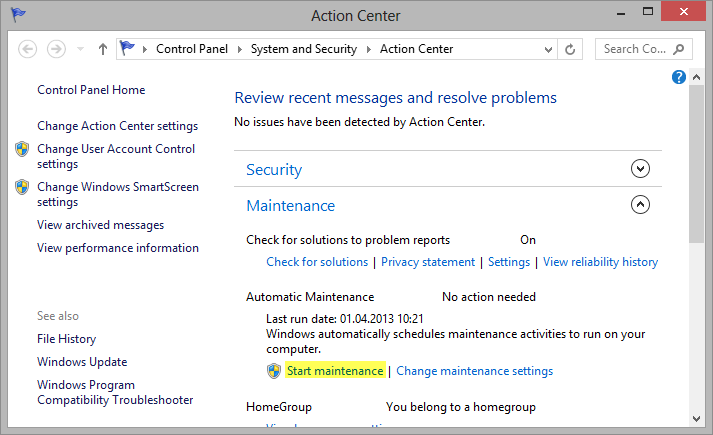Click the shield icon beside User Account Control
Viewport: 713px width, 435px height.
(x=22, y=149)
